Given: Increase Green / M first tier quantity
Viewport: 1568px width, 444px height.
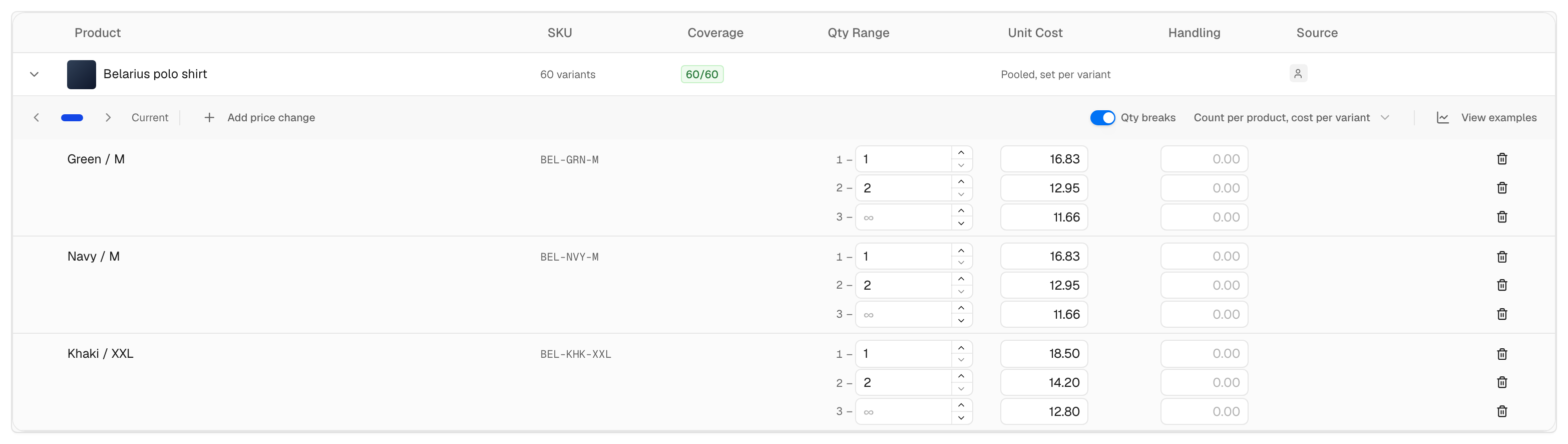Looking at the screenshot, I should click(x=961, y=152).
